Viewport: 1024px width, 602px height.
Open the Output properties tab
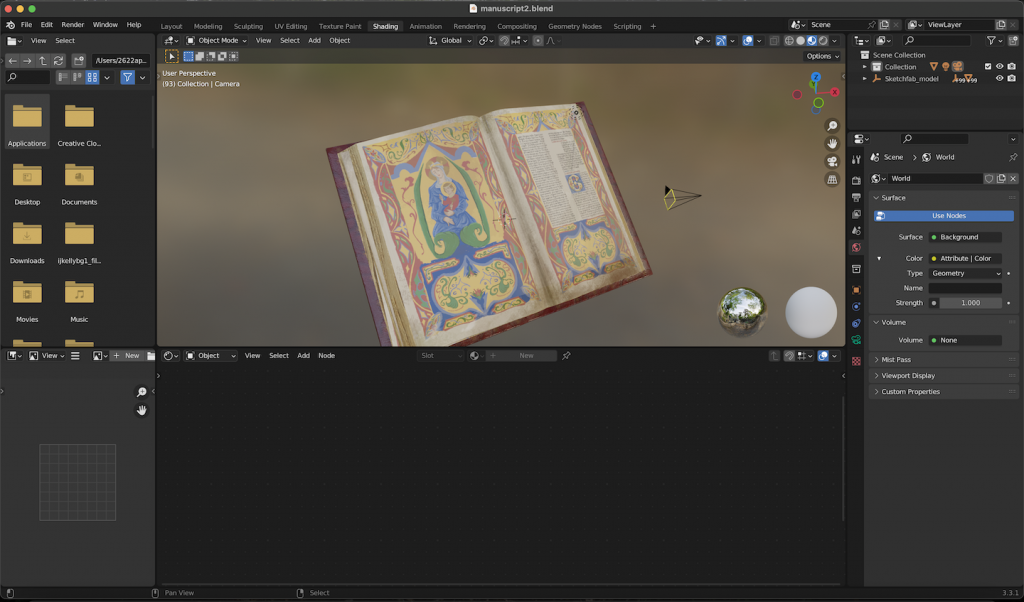[856, 197]
